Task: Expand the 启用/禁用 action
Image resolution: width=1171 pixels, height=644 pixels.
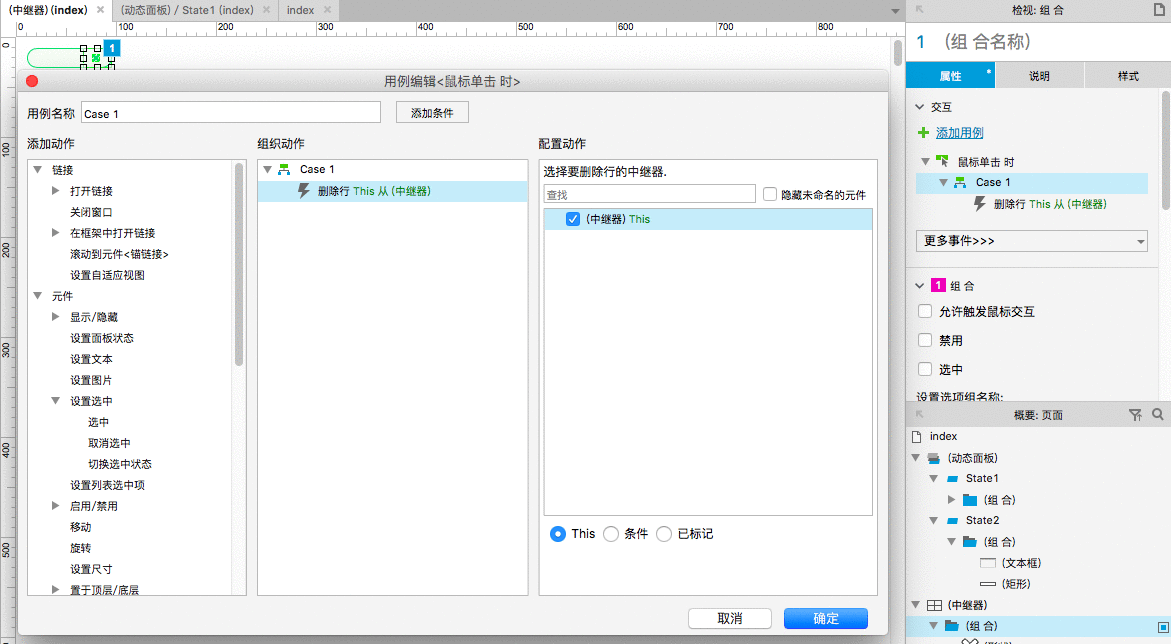Action: click(55, 506)
